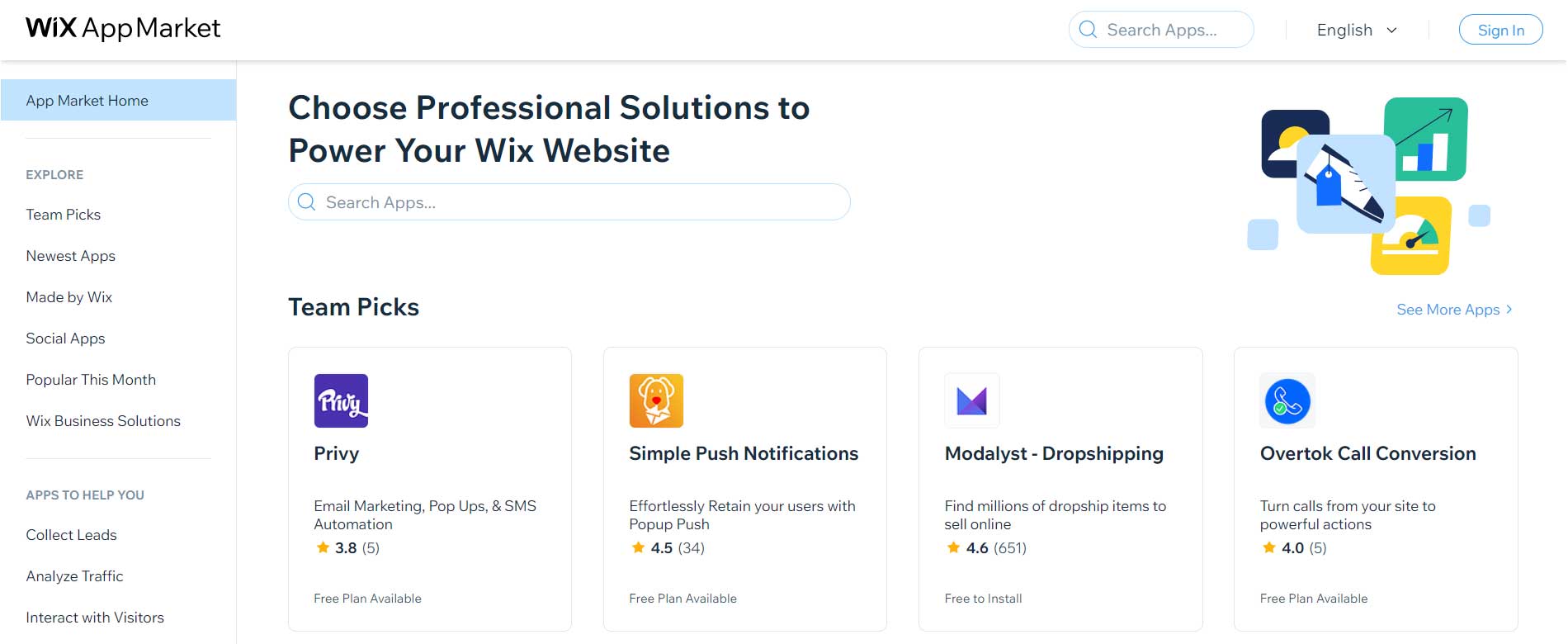Click the Simple Push Notifications dog icon
This screenshot has width=1568, height=644.
tap(656, 400)
